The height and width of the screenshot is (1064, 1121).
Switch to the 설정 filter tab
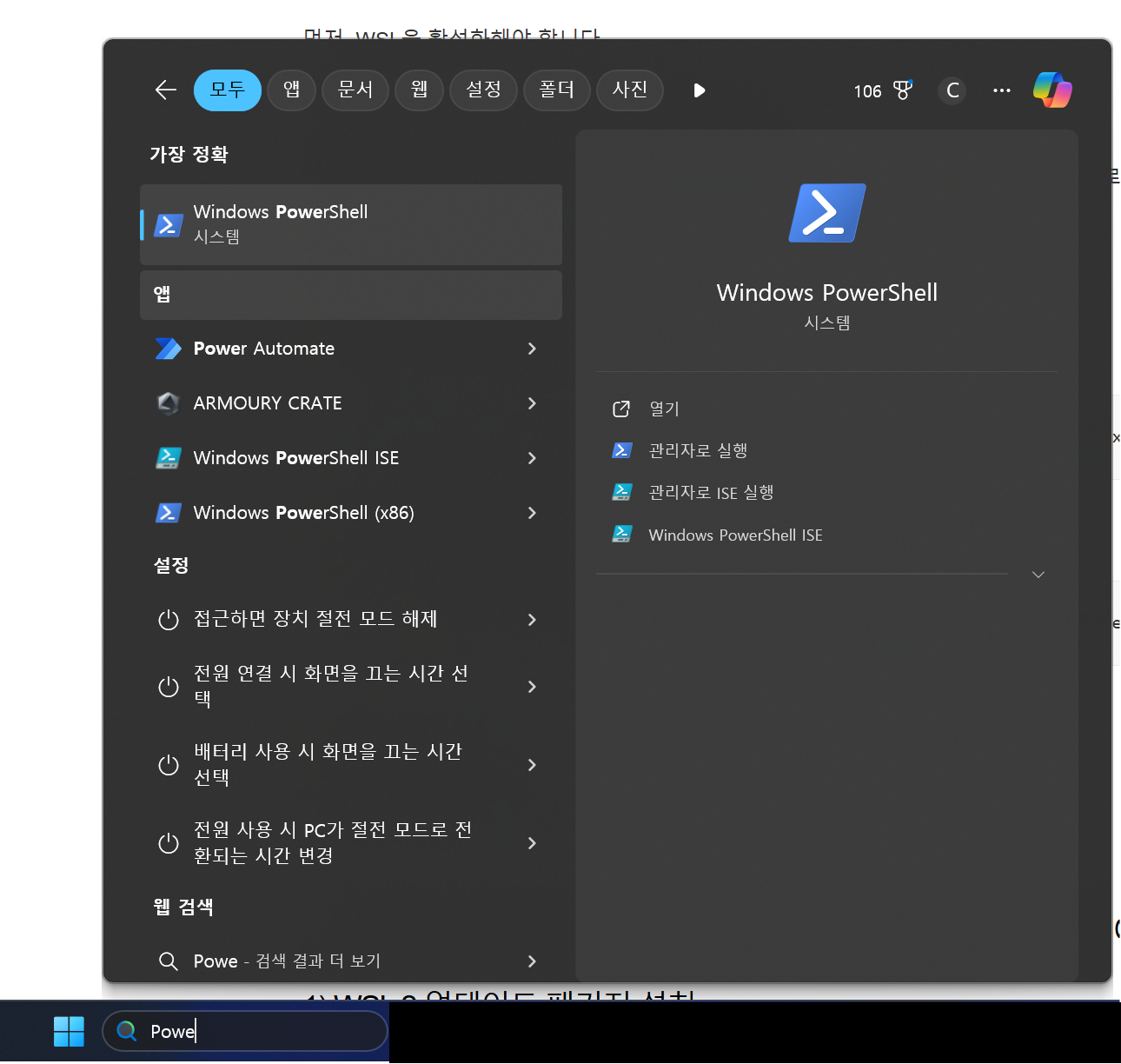(x=484, y=90)
